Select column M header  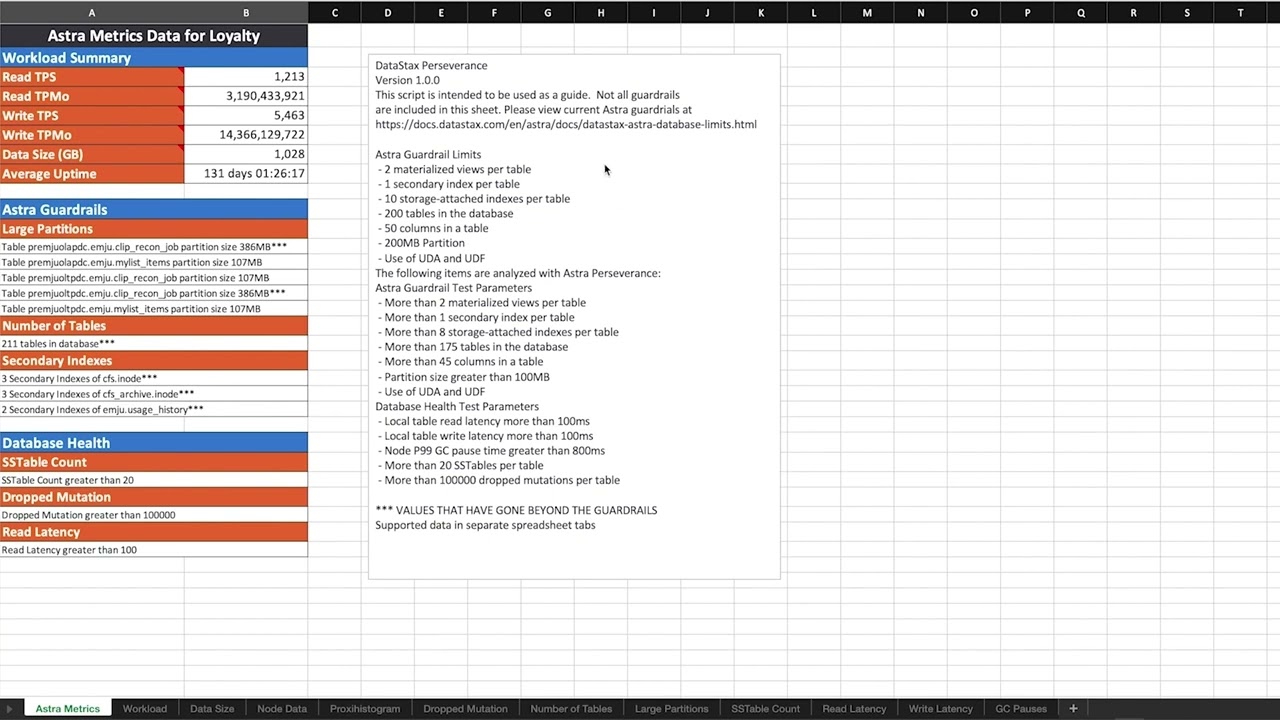coord(867,12)
